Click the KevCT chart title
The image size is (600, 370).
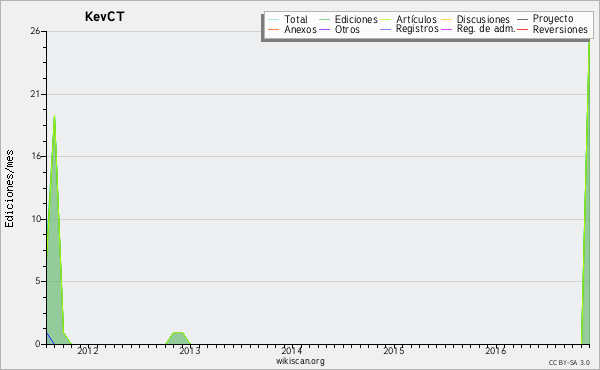click(104, 17)
